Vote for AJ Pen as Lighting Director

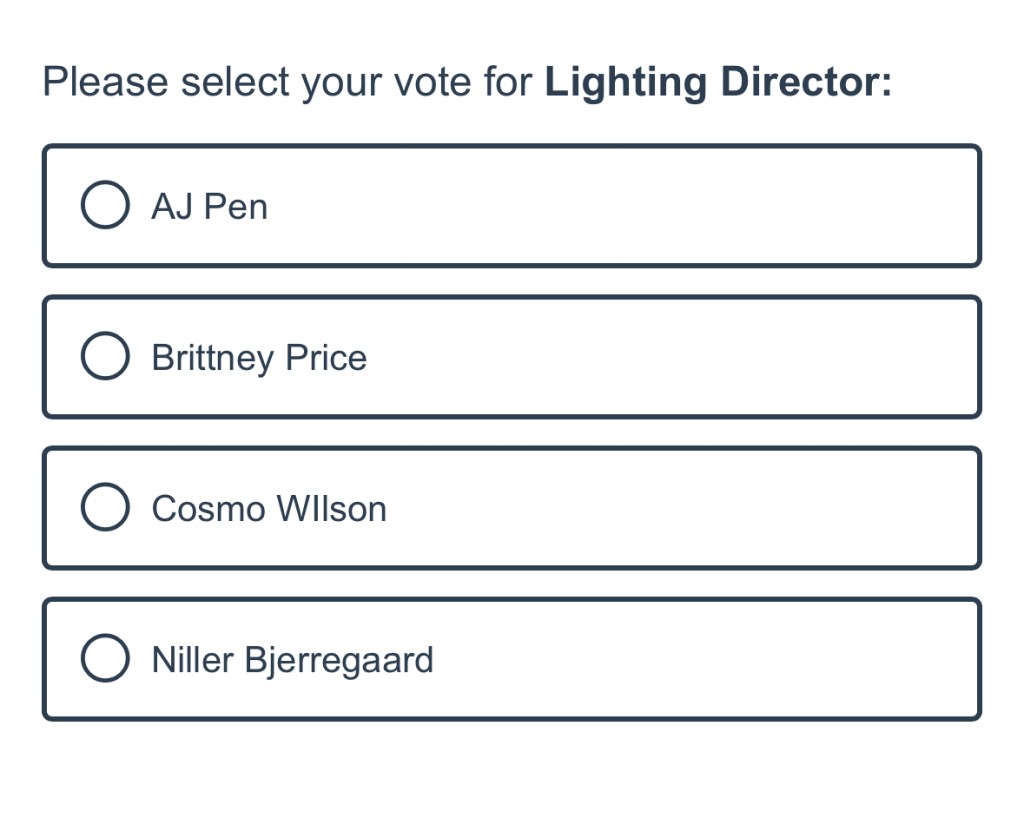105,205
